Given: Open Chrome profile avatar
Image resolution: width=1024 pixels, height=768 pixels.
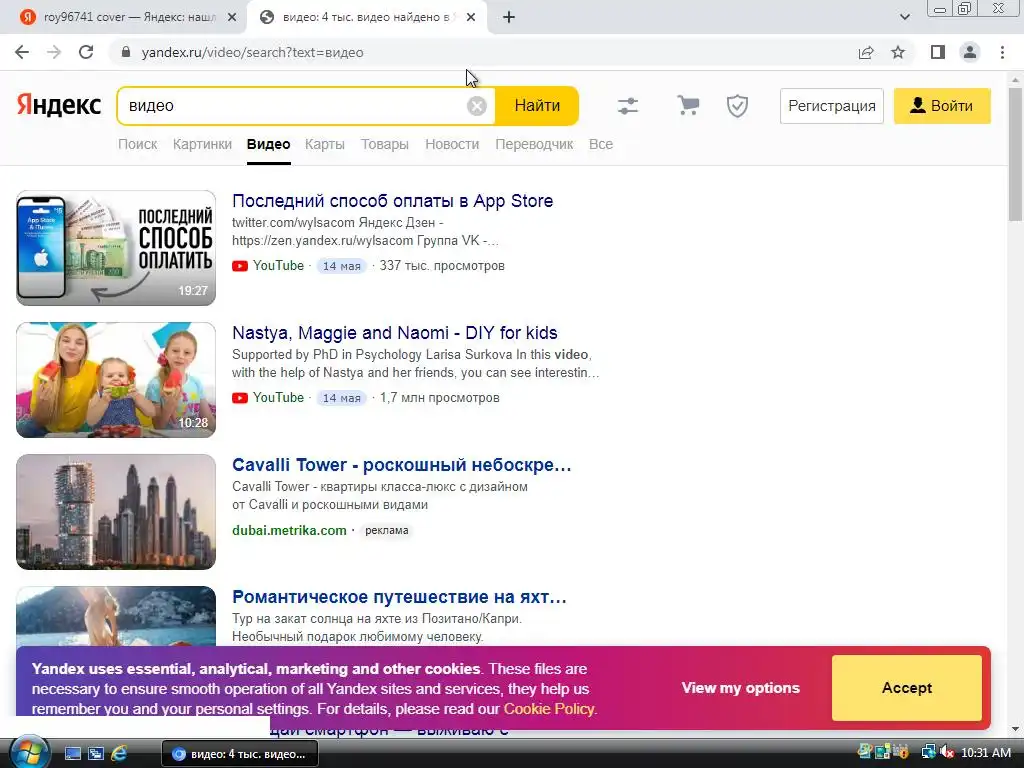Looking at the screenshot, I should [x=970, y=52].
